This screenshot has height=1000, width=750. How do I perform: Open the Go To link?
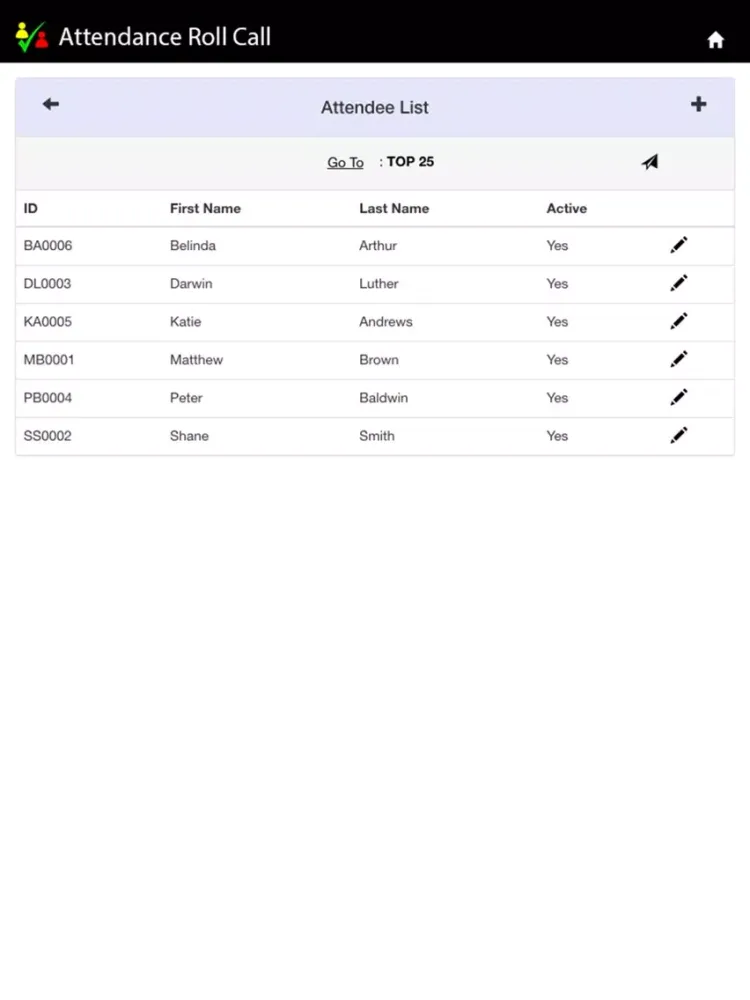[x=345, y=163]
